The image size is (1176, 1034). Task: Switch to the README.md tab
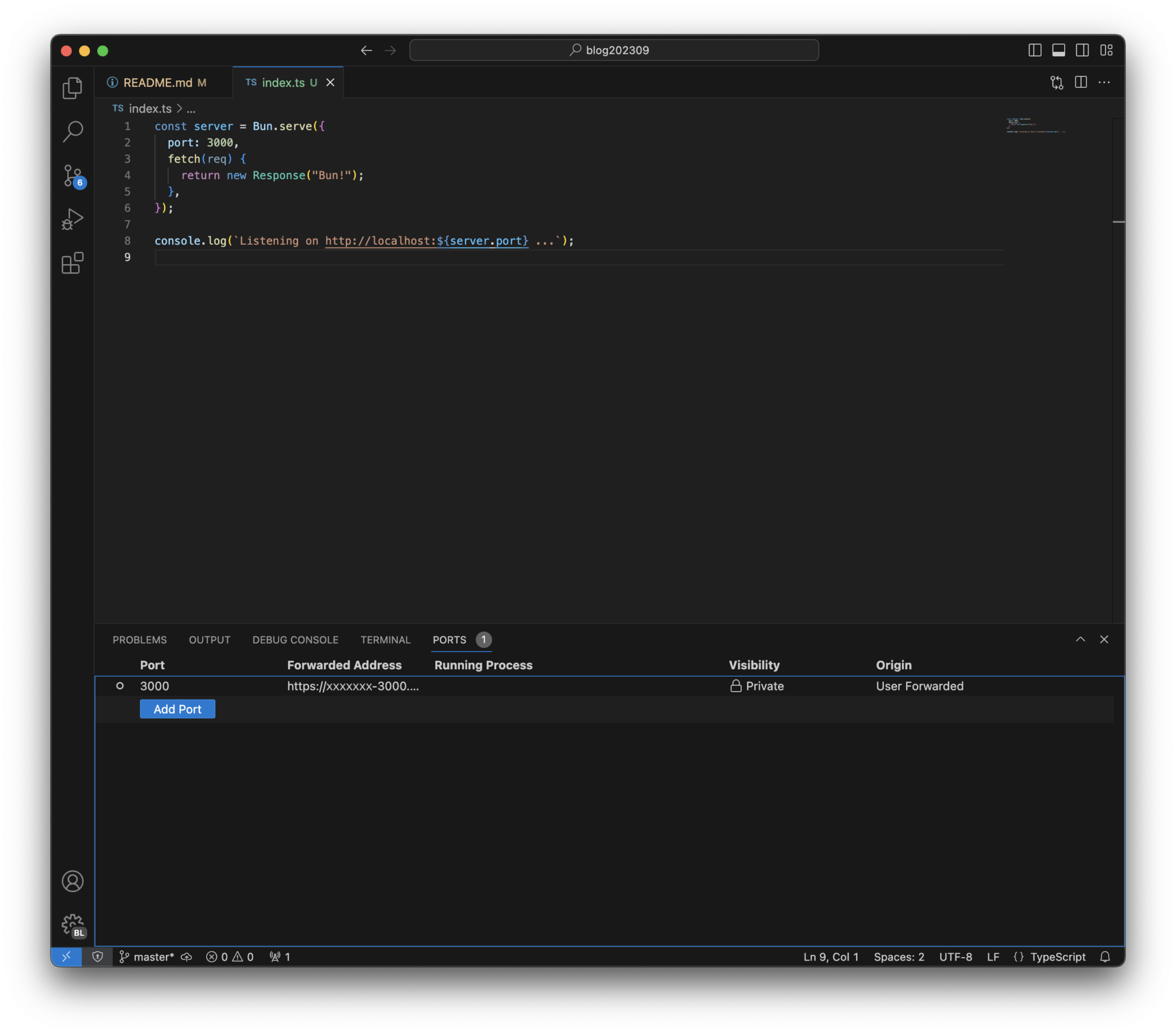click(163, 82)
